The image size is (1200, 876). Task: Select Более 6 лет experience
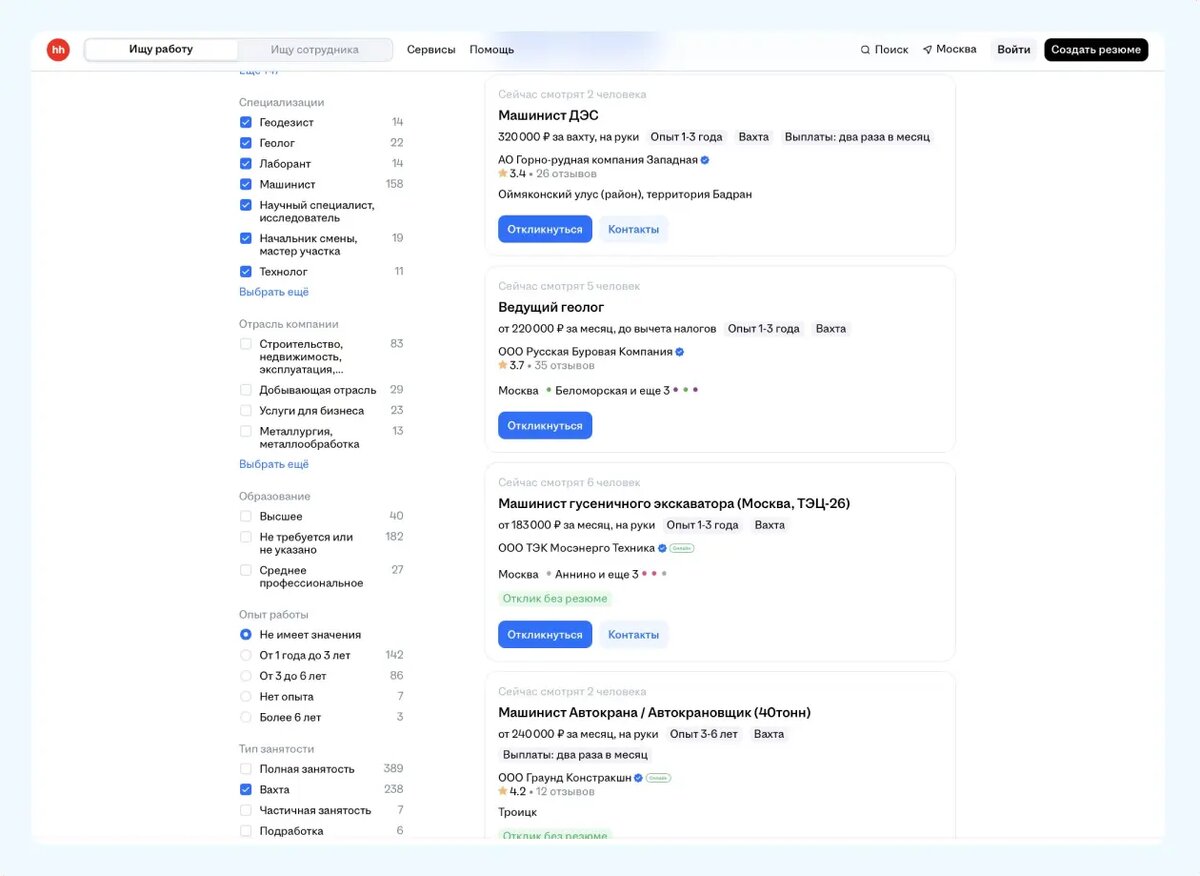click(x=246, y=717)
